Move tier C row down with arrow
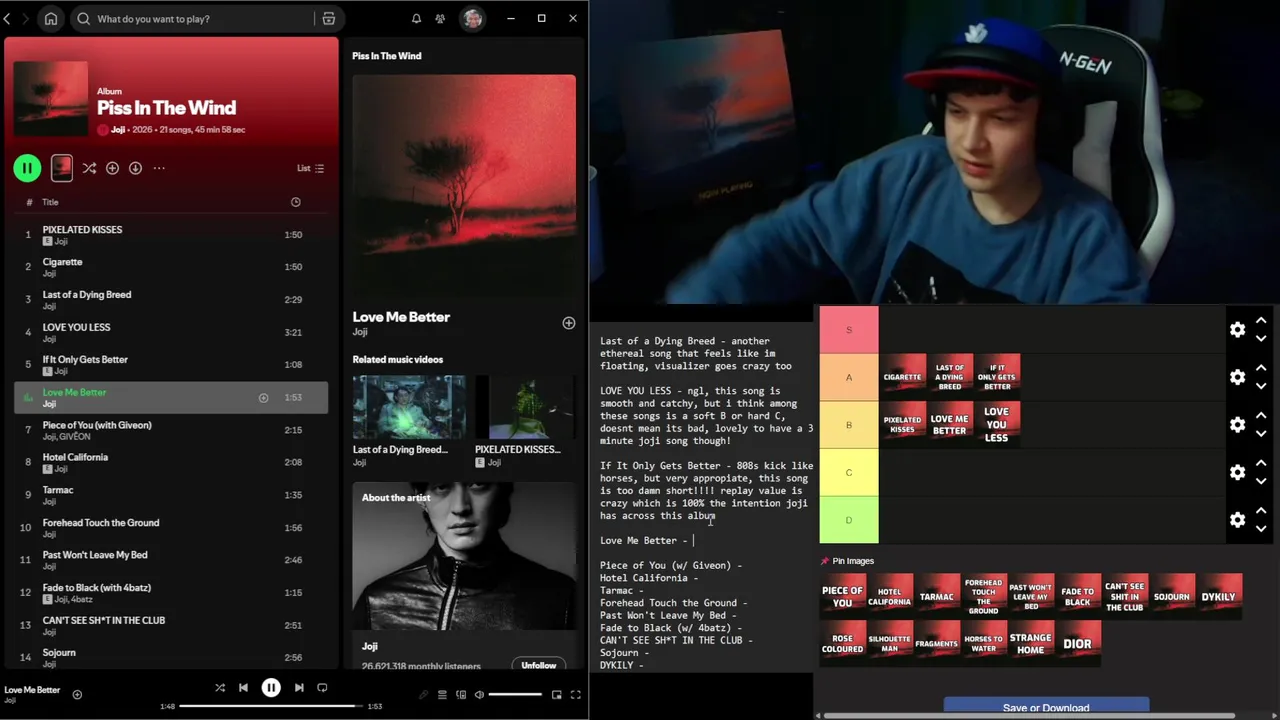 pyautogui.click(x=1261, y=481)
